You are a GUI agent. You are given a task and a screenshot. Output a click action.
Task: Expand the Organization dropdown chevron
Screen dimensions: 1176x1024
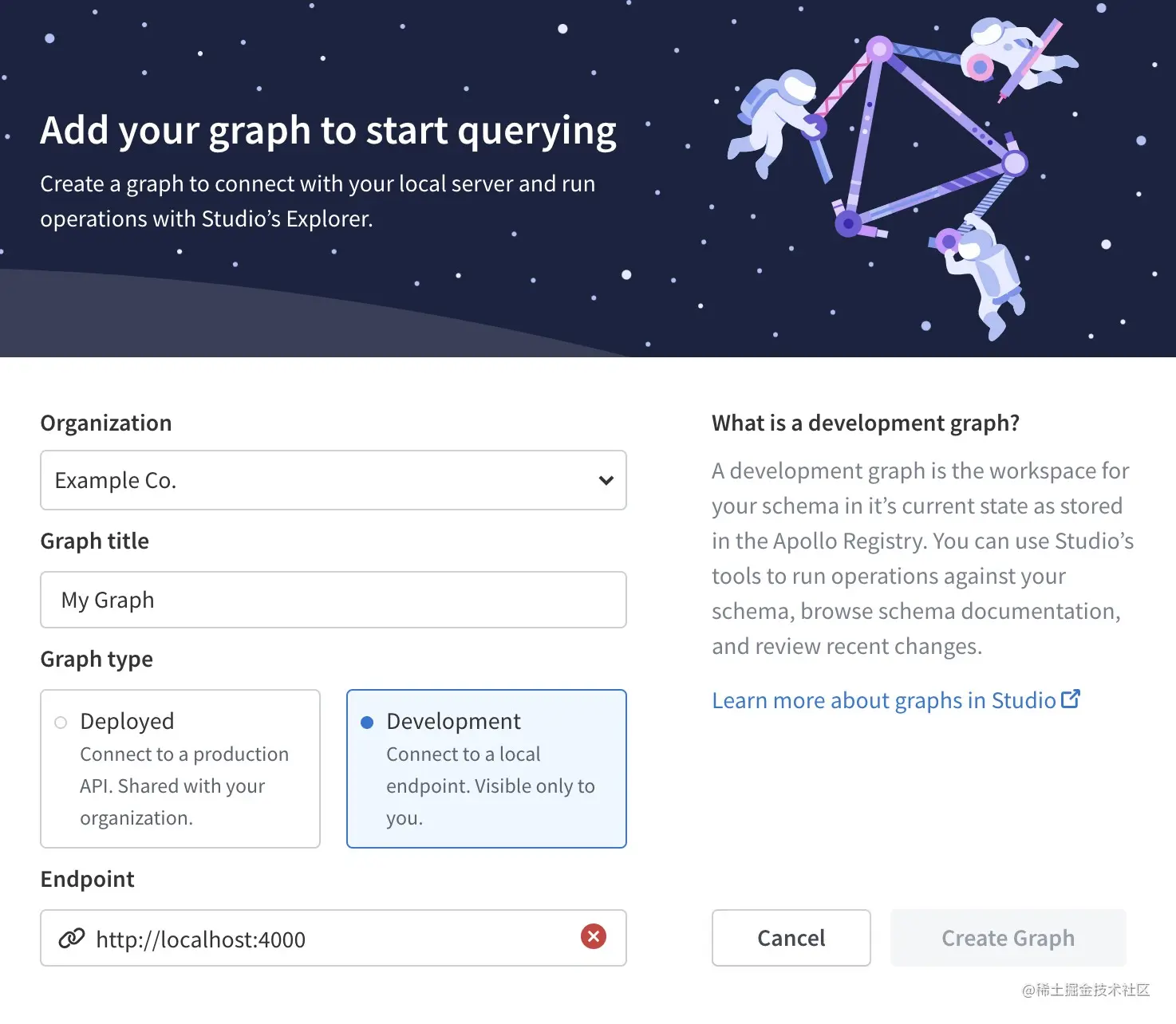click(x=606, y=480)
